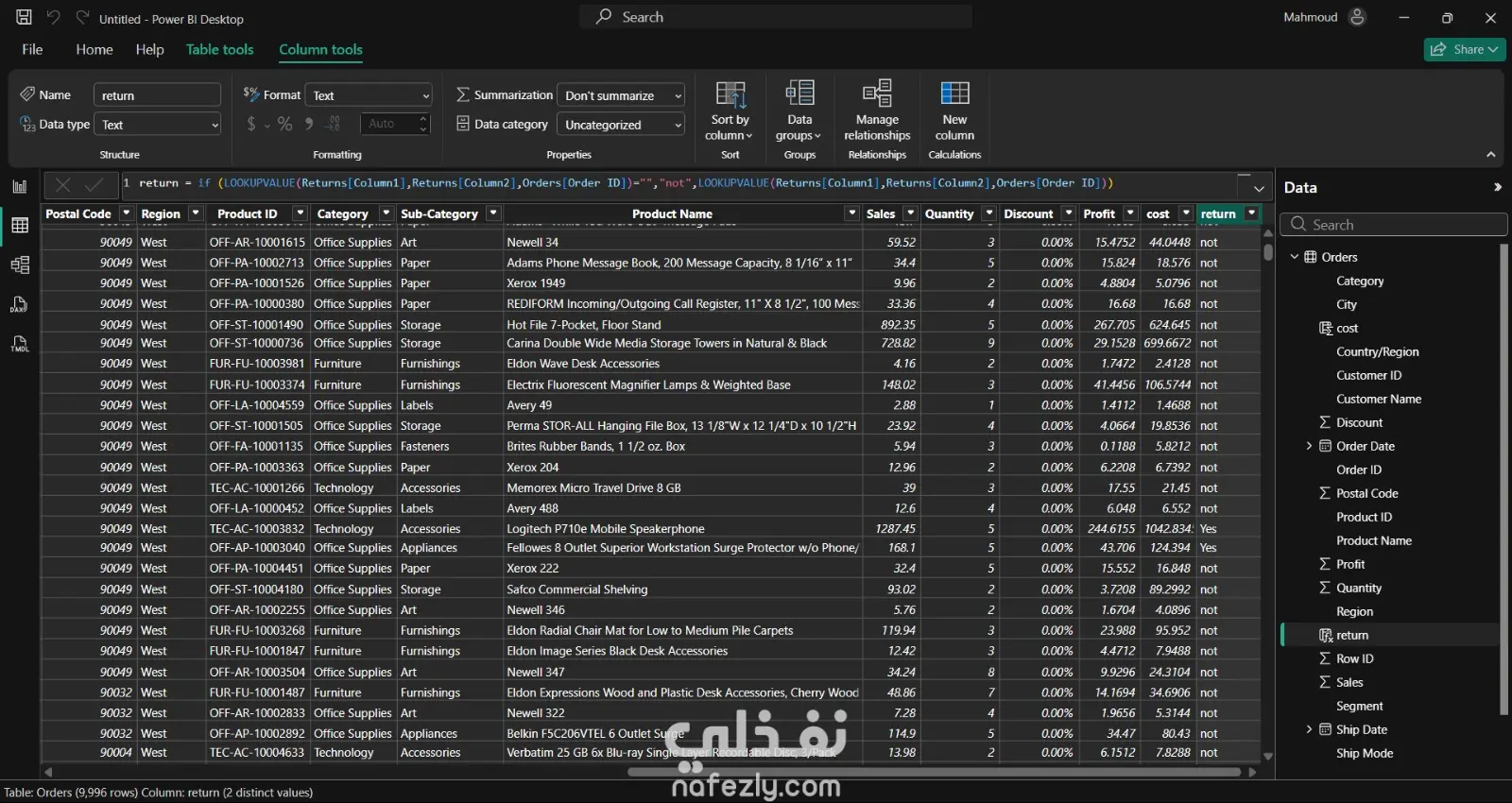Viewport: 1512px width, 803px height.
Task: Click the decimal places Auto stepper
Action: [396, 124]
